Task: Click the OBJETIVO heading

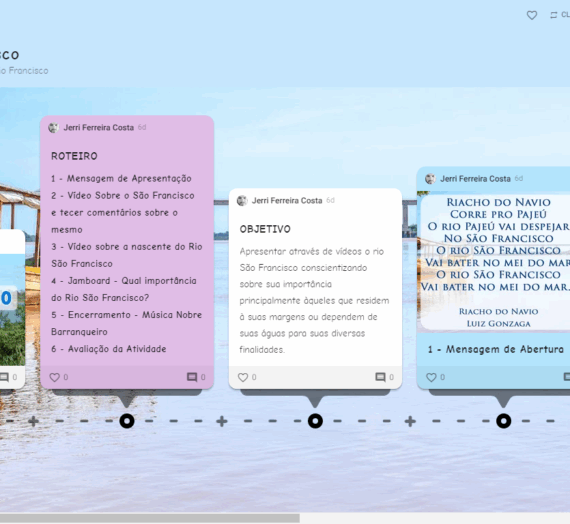Action: 265,229
